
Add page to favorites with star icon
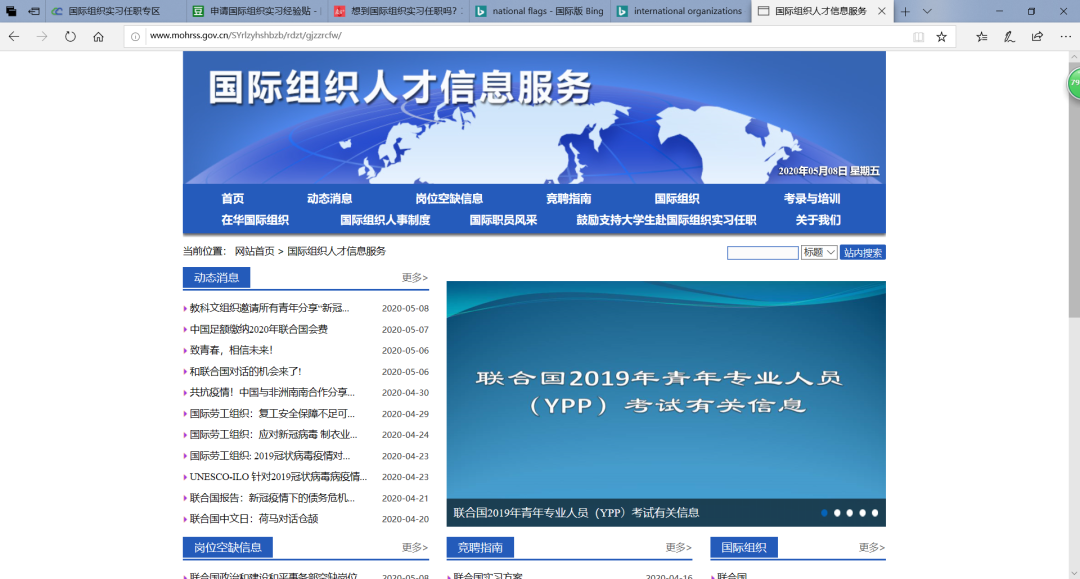pos(941,36)
